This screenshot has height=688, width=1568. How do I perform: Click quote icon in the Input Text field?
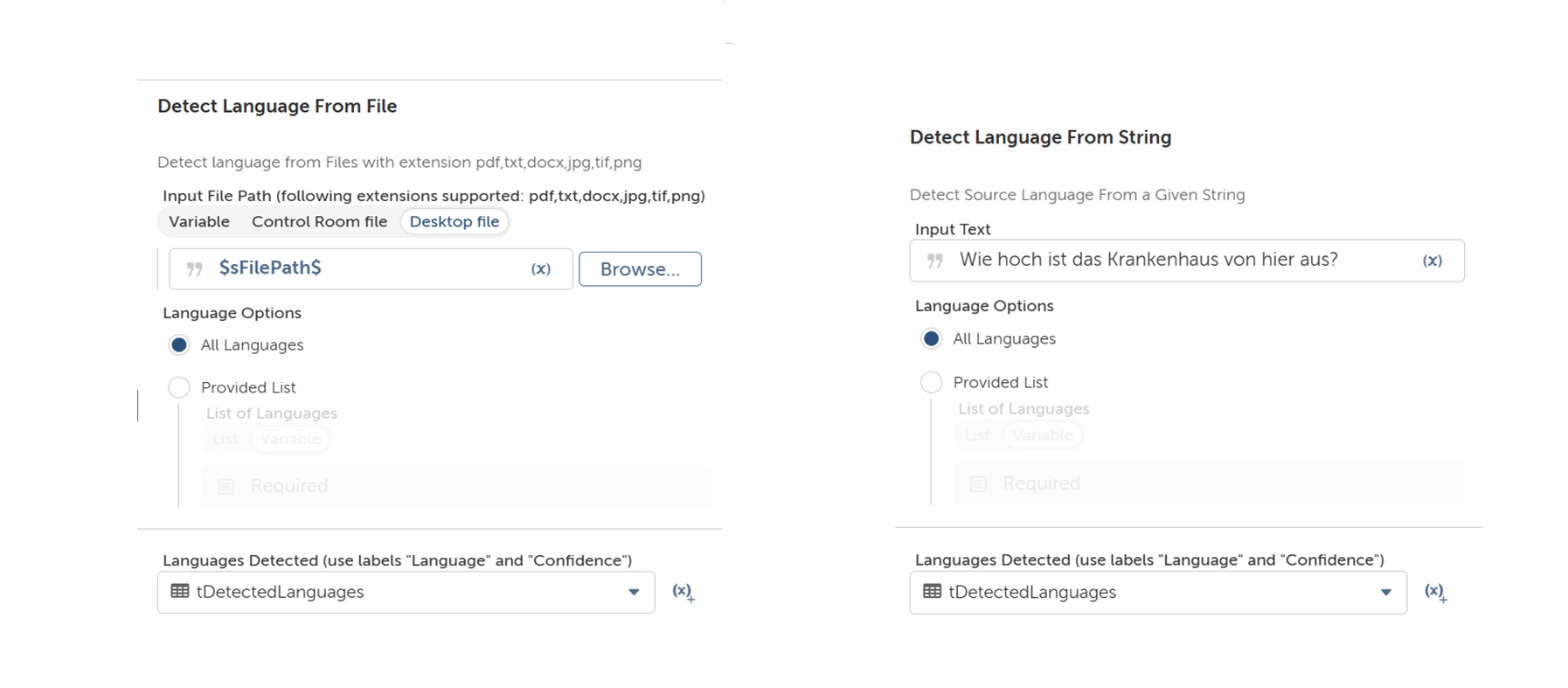[935, 261]
